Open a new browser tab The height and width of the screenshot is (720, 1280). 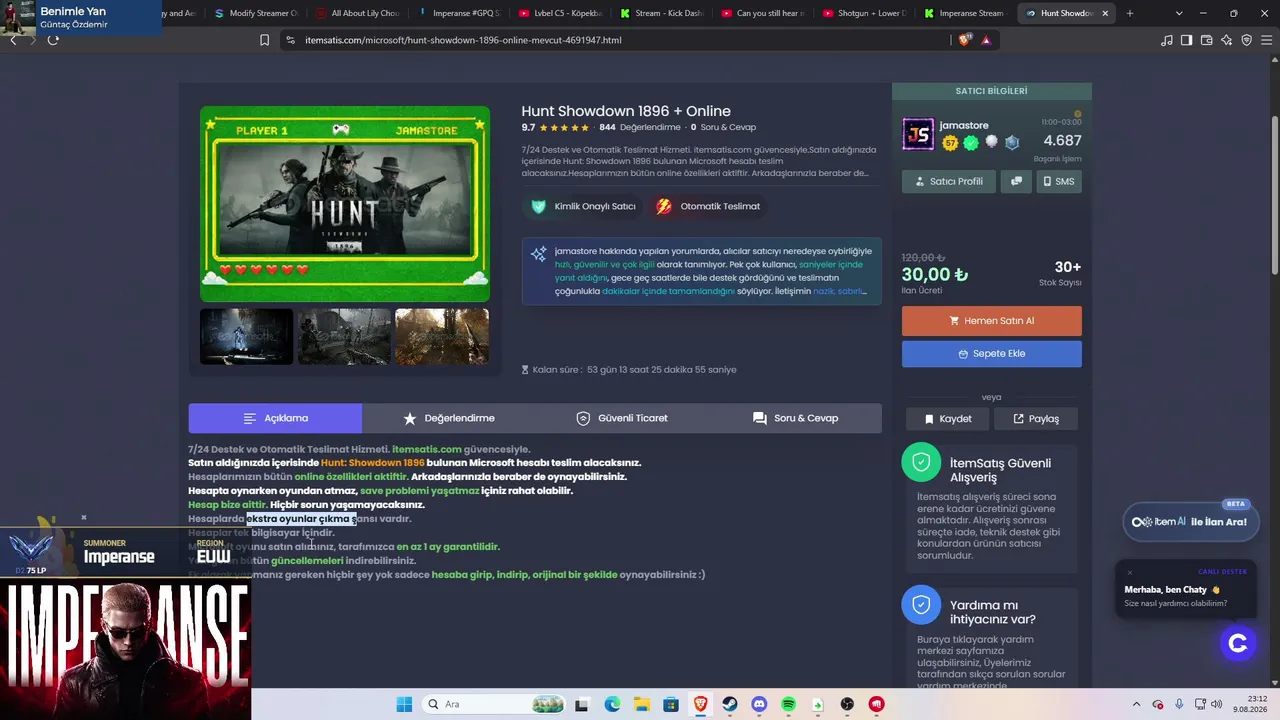click(x=1130, y=13)
